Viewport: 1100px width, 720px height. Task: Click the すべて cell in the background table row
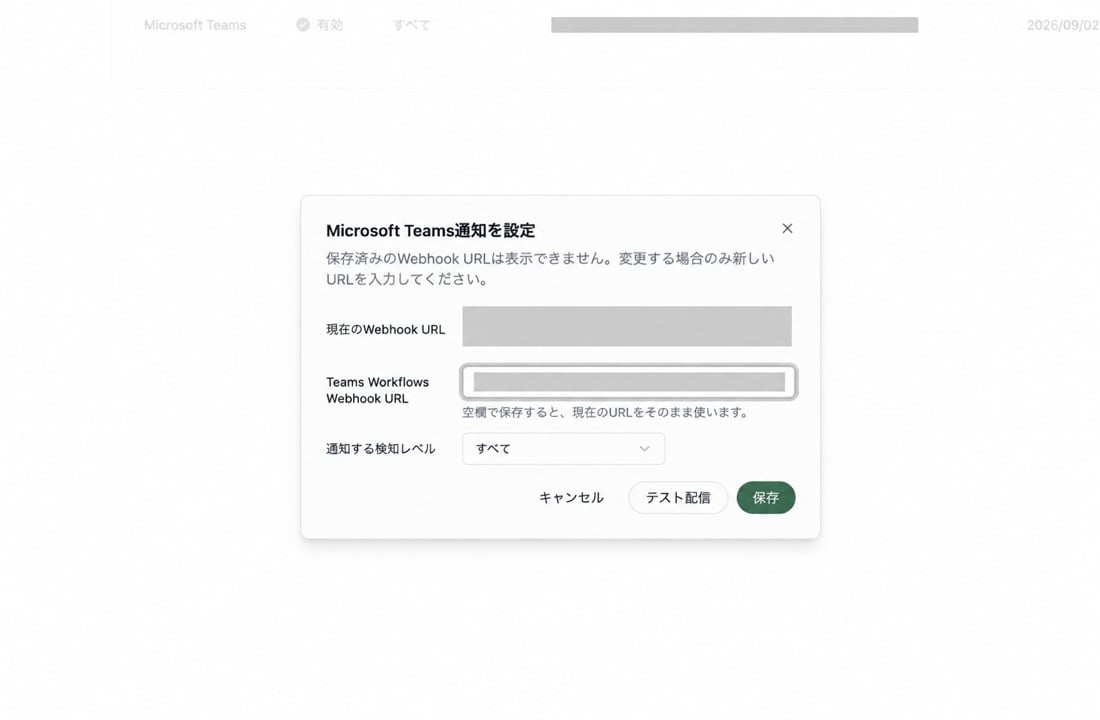[411, 25]
